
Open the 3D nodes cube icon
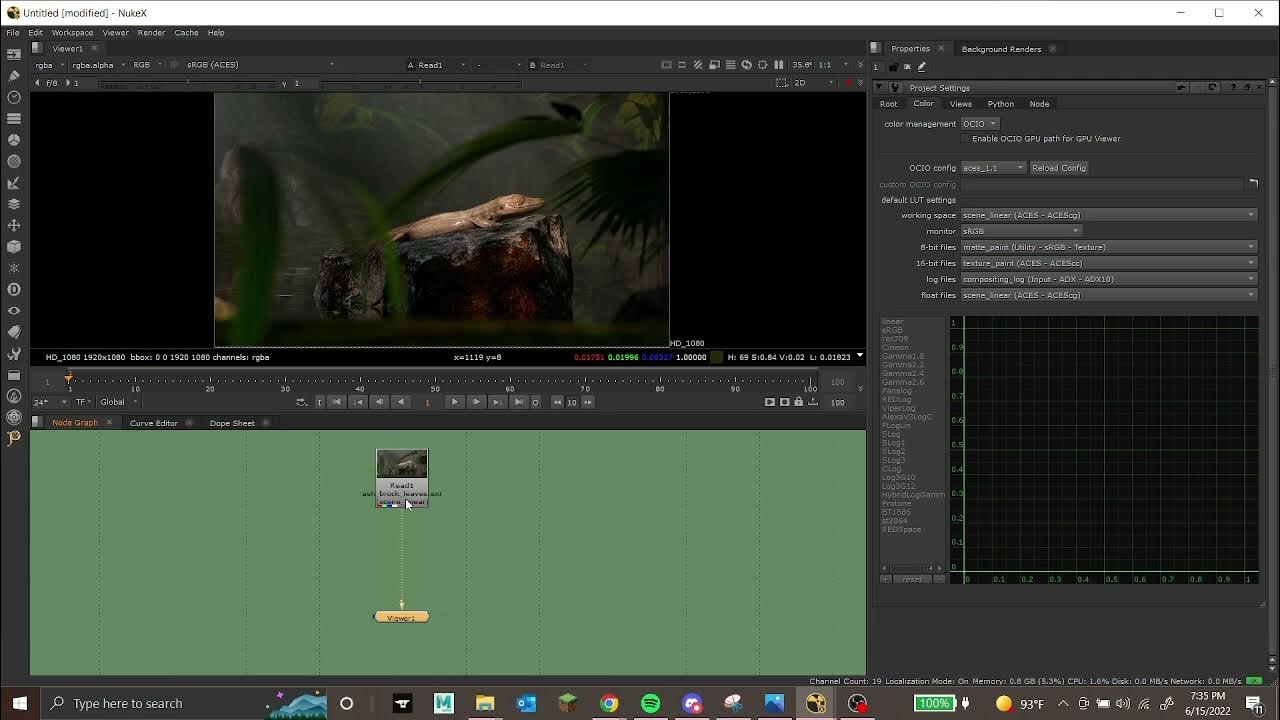pyautogui.click(x=14, y=247)
